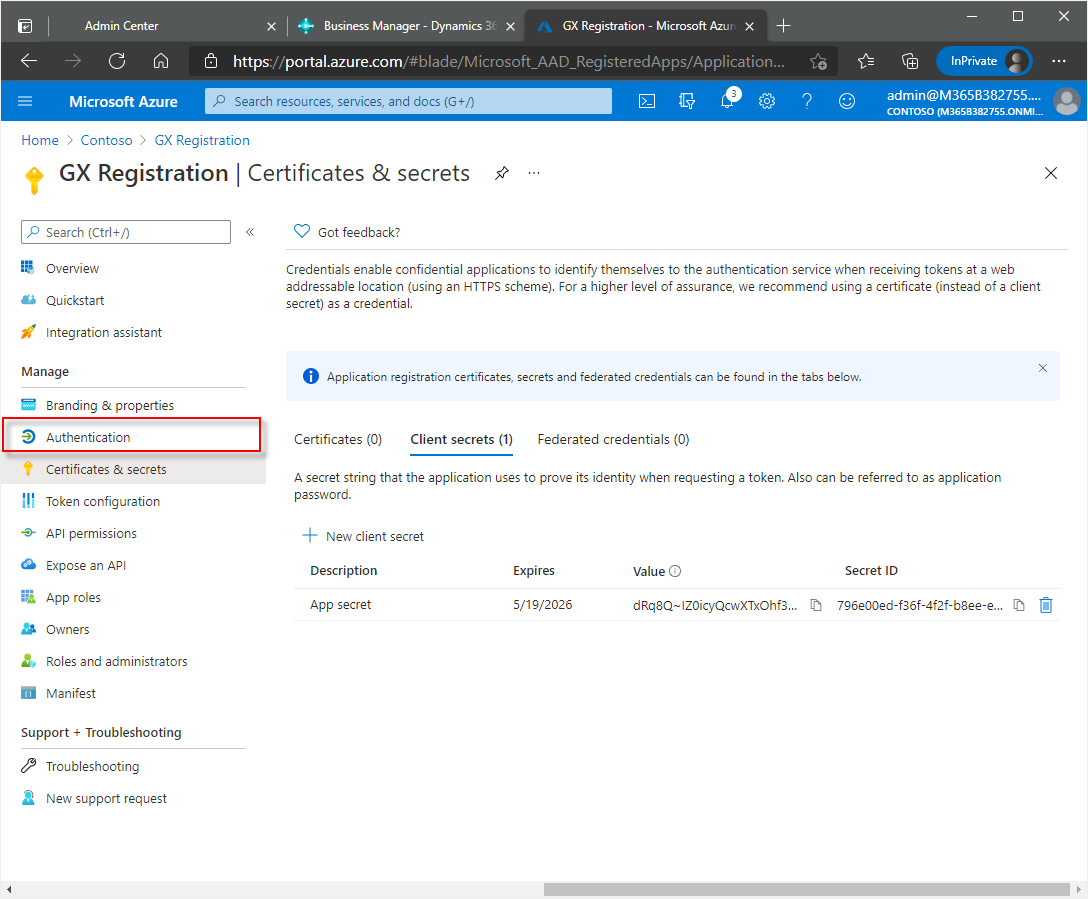The image size is (1088, 899).
Task: Pin the GX Registration blade
Action: tap(502, 173)
